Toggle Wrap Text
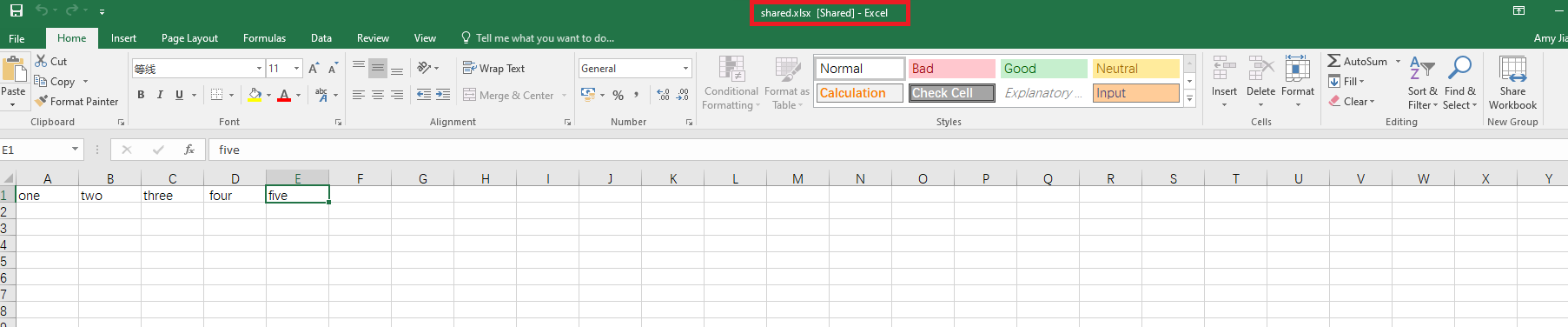The height and width of the screenshot is (327, 1568). 493,69
